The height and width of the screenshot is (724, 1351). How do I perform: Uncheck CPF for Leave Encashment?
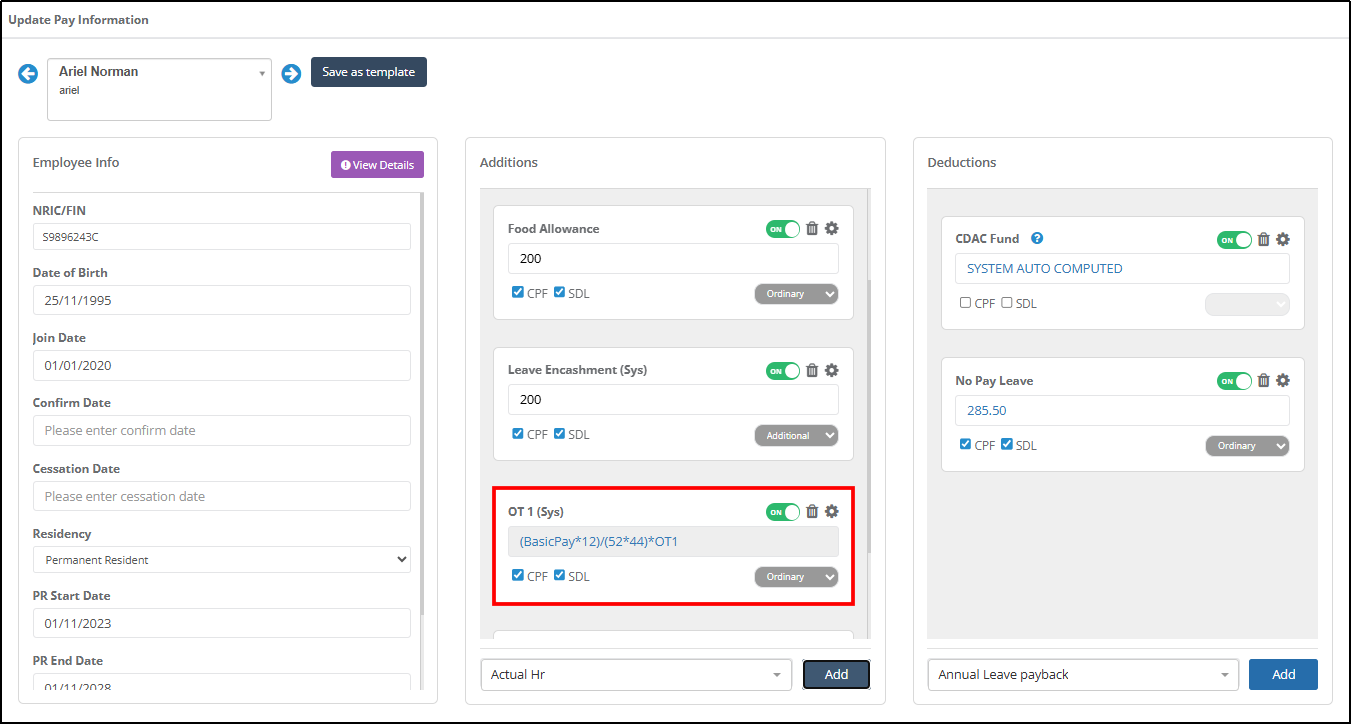(x=517, y=434)
